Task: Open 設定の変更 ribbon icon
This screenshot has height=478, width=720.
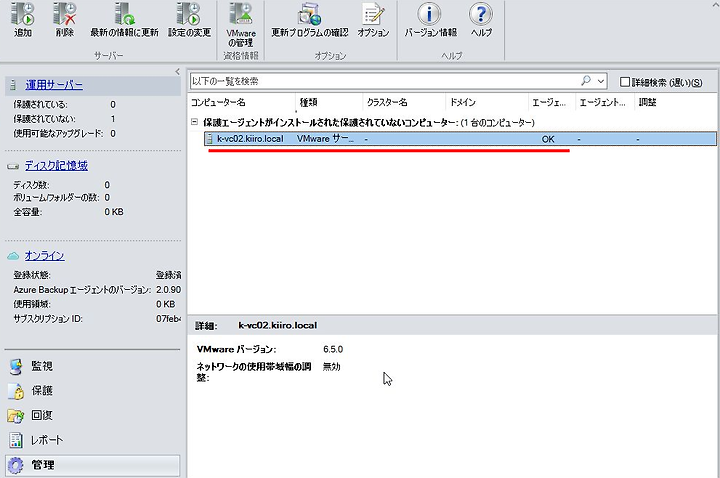Action: (189, 14)
